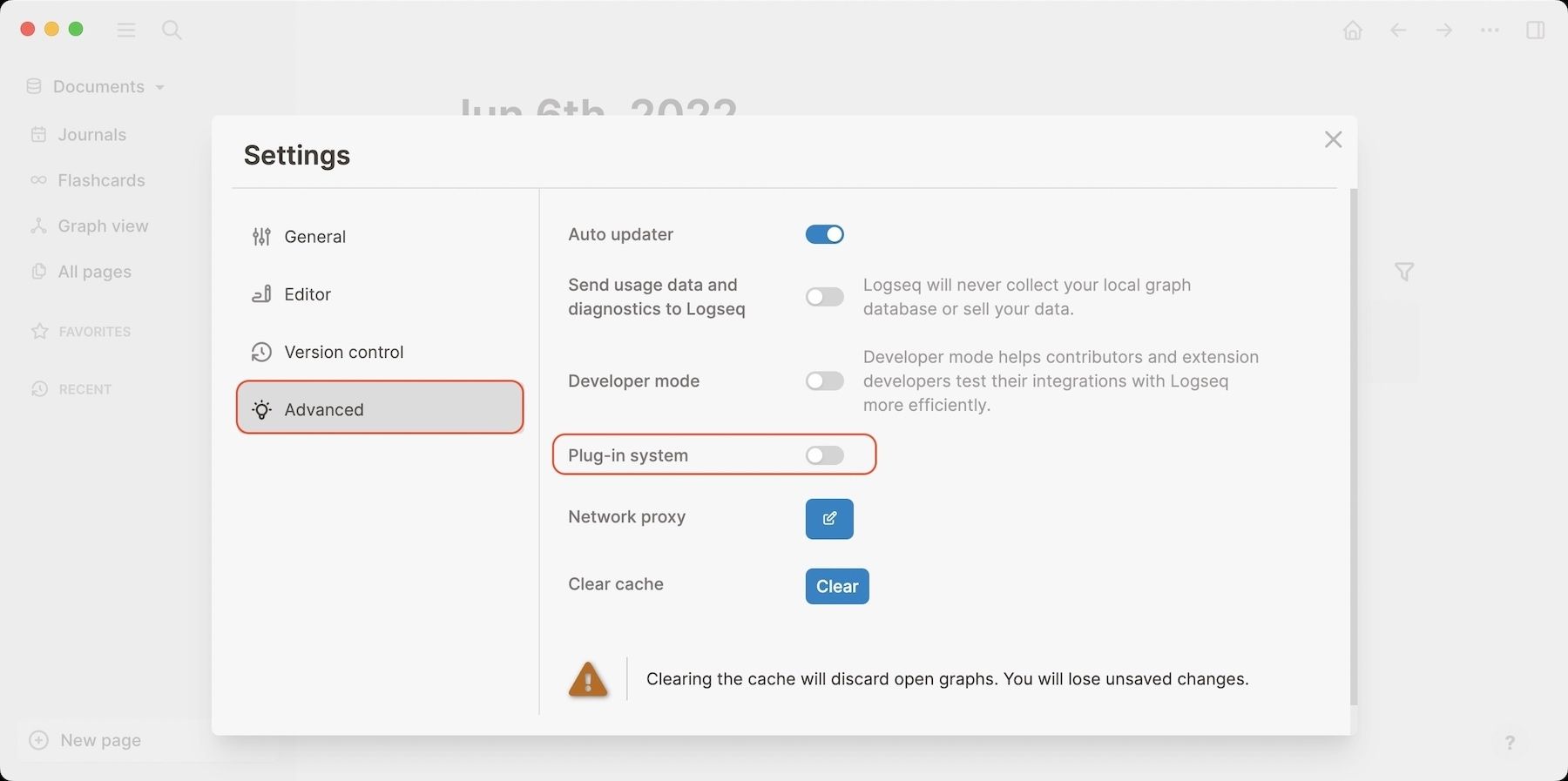This screenshot has width=1568, height=781.
Task: Disable the Auto updater toggle
Action: 824,234
